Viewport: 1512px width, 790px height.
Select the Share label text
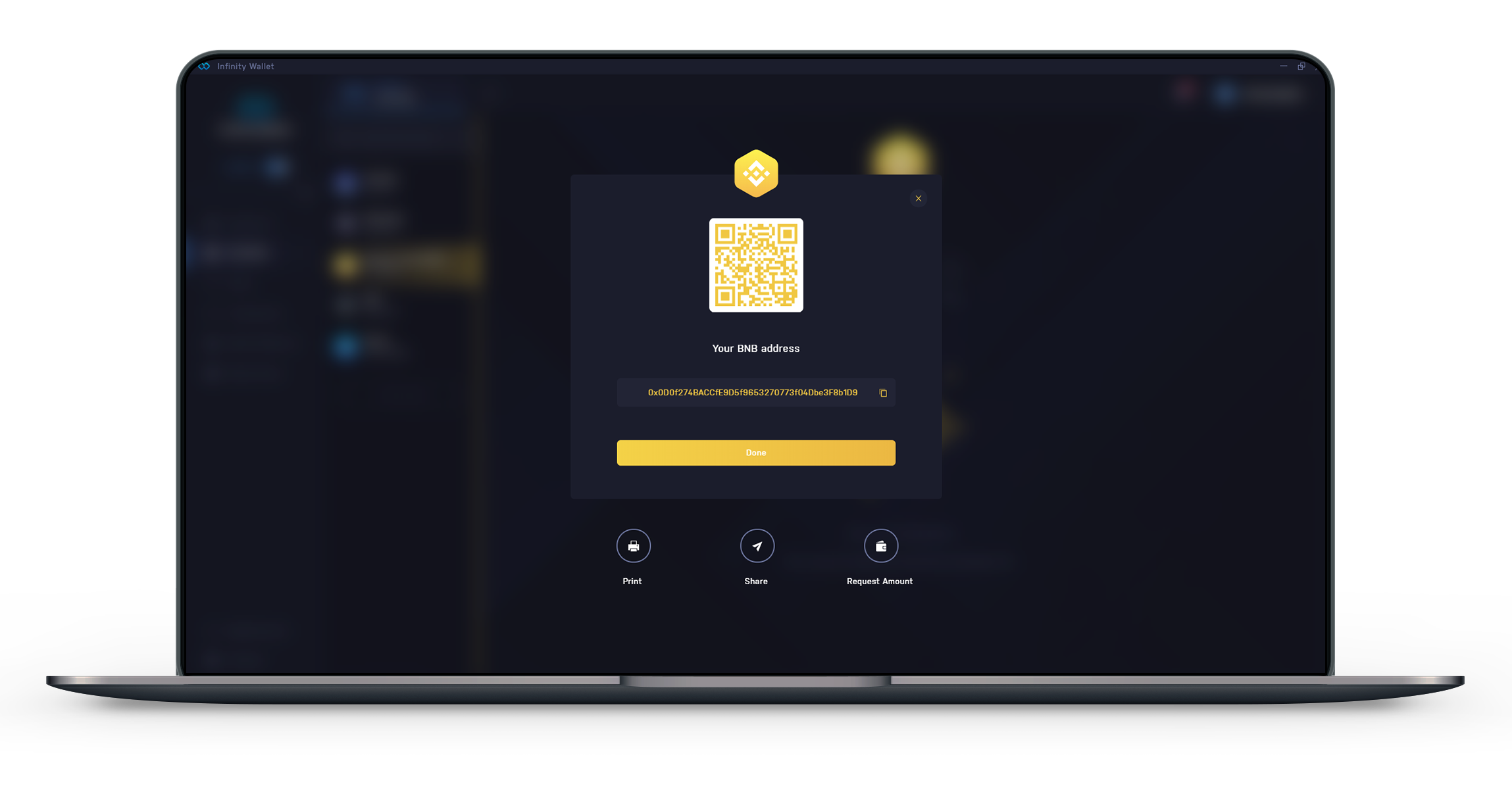[x=756, y=581]
